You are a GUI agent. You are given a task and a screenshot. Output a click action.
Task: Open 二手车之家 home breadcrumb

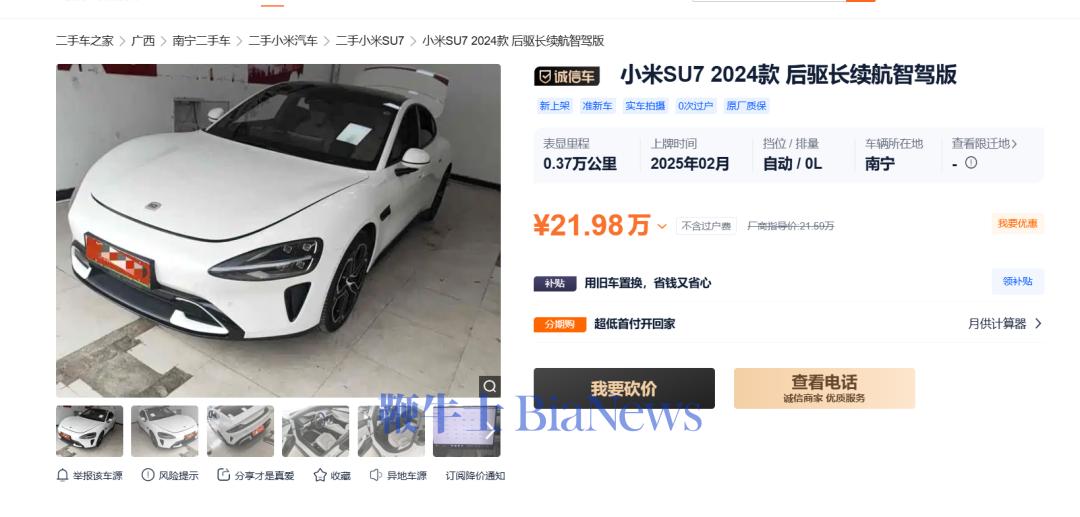(x=85, y=41)
